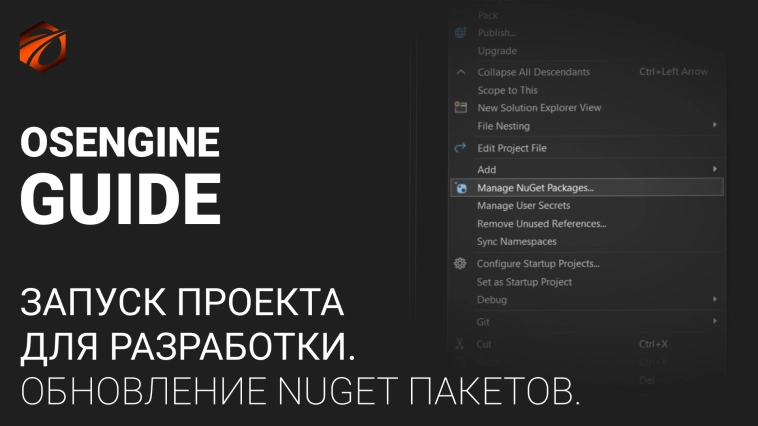The width and height of the screenshot is (758, 426).
Task: Expand the Debug submenu arrow
Action: pyautogui.click(x=714, y=299)
